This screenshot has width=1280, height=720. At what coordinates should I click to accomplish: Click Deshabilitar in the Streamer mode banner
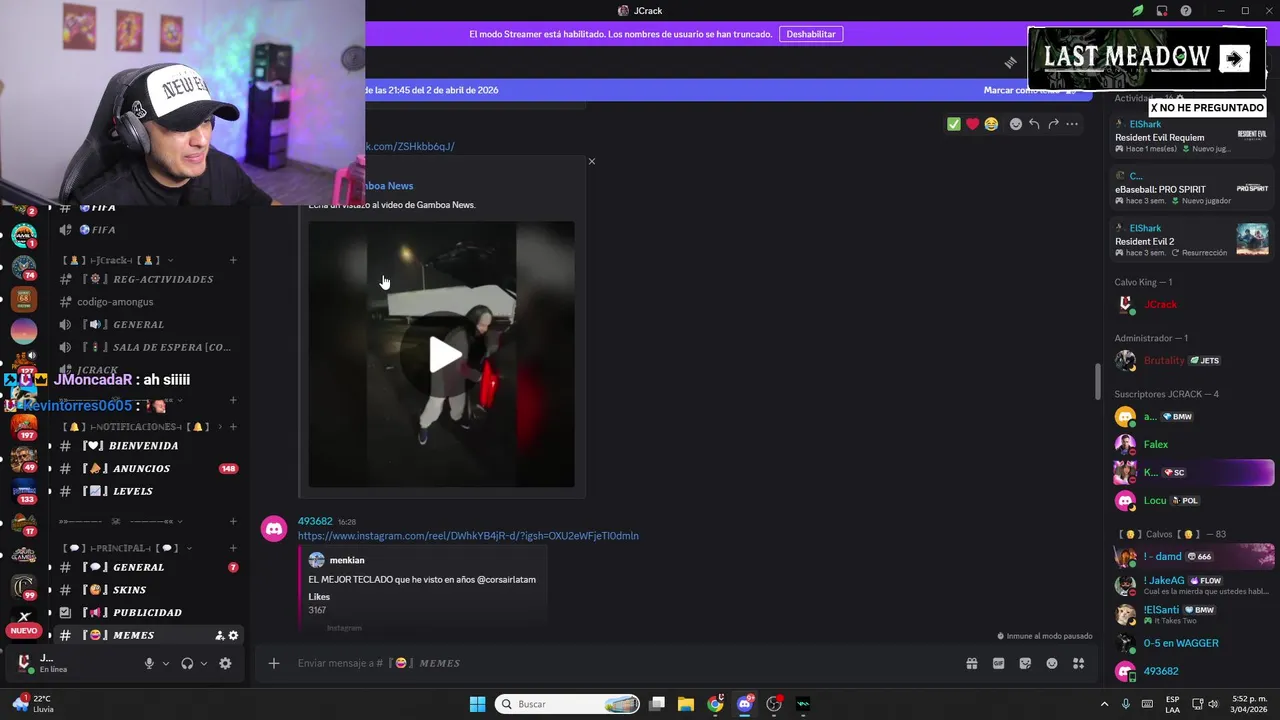[x=810, y=34]
